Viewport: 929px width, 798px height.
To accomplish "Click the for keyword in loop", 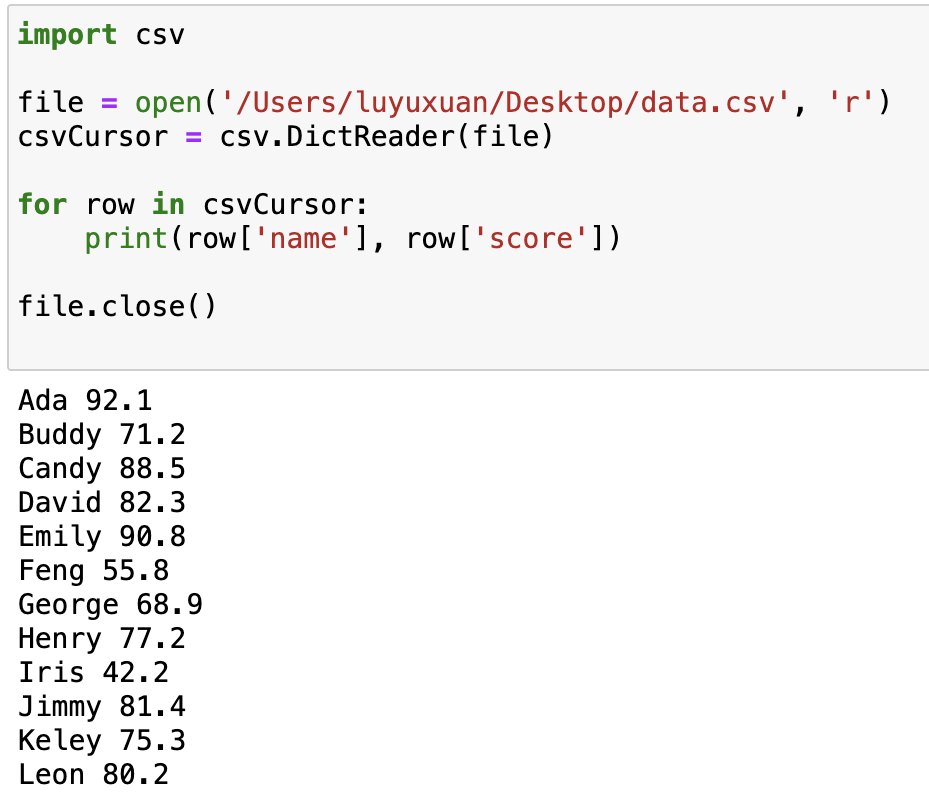I will tap(42, 204).
